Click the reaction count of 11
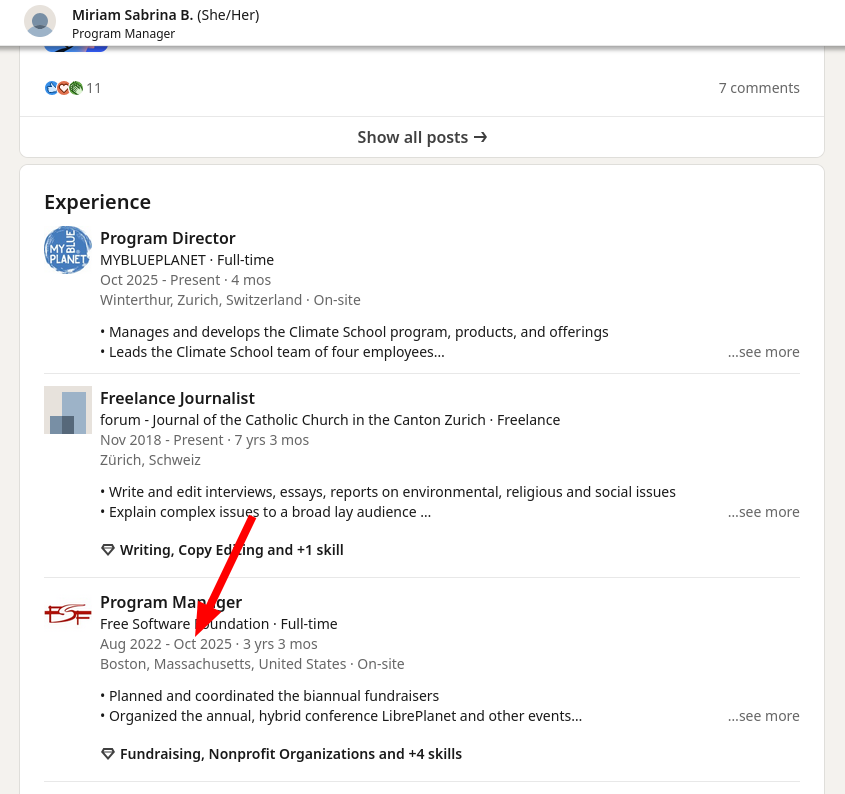The width and height of the screenshot is (845, 794). [x=94, y=88]
